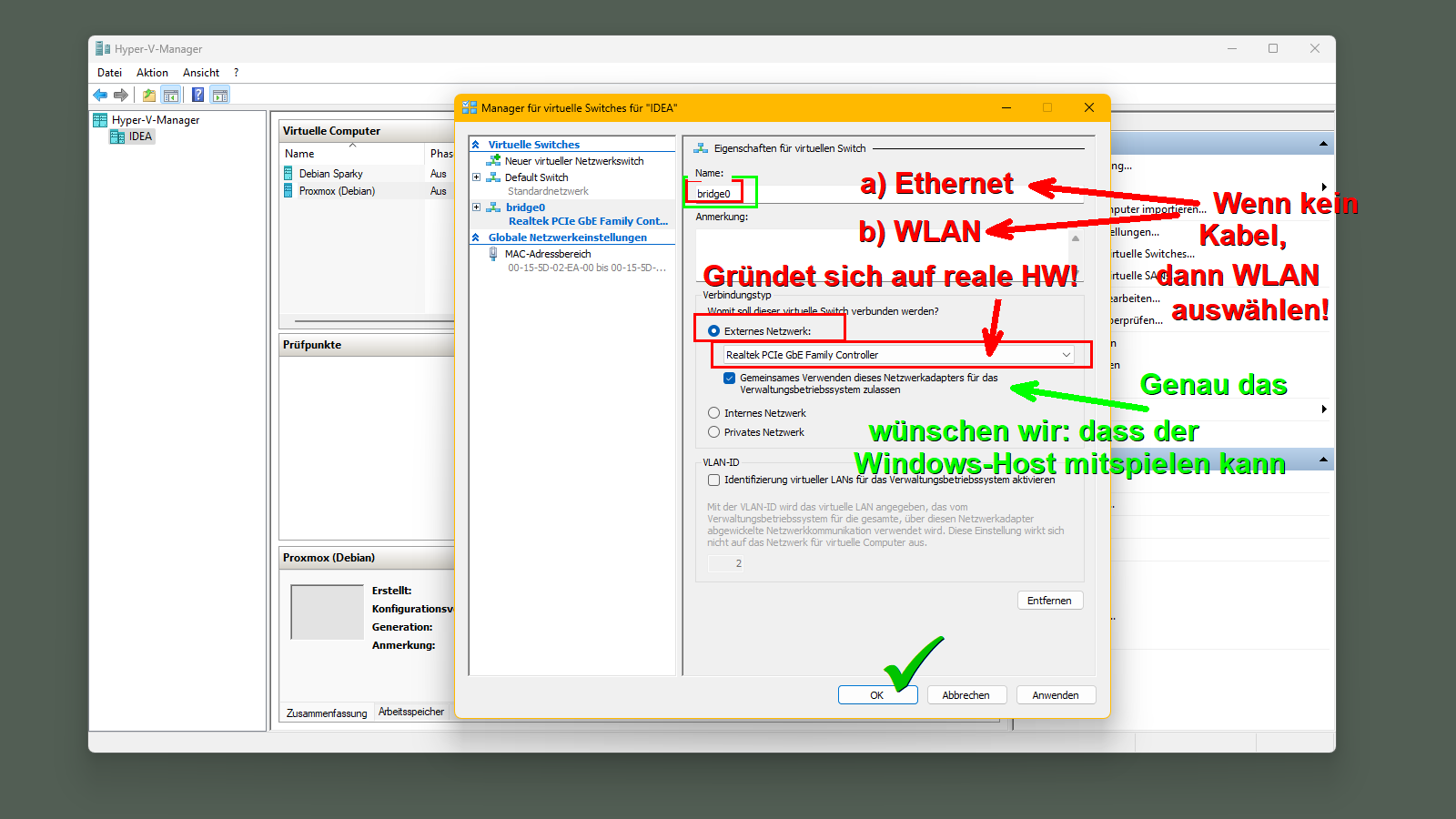This screenshot has height=819, width=1456.
Task: Choose the Privates Netzwerk radio option
Action: coord(713,432)
